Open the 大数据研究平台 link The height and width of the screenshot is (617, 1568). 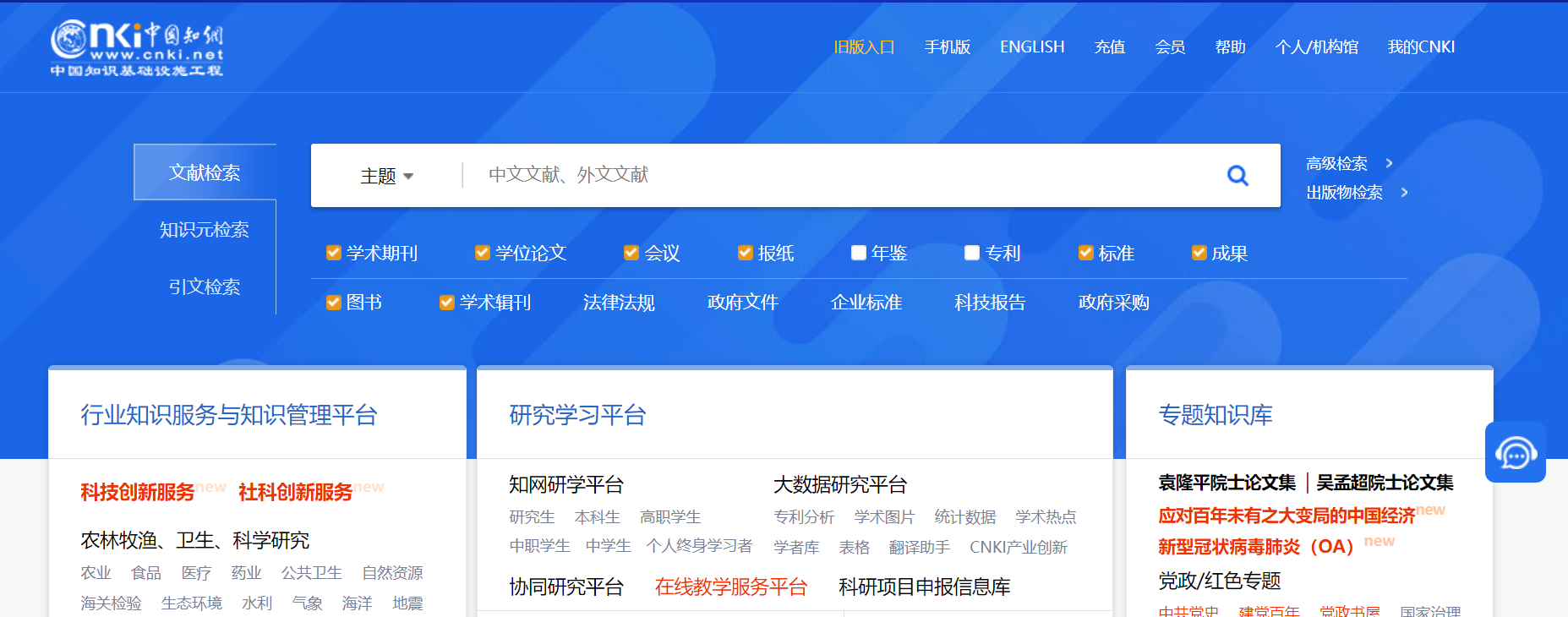click(840, 485)
